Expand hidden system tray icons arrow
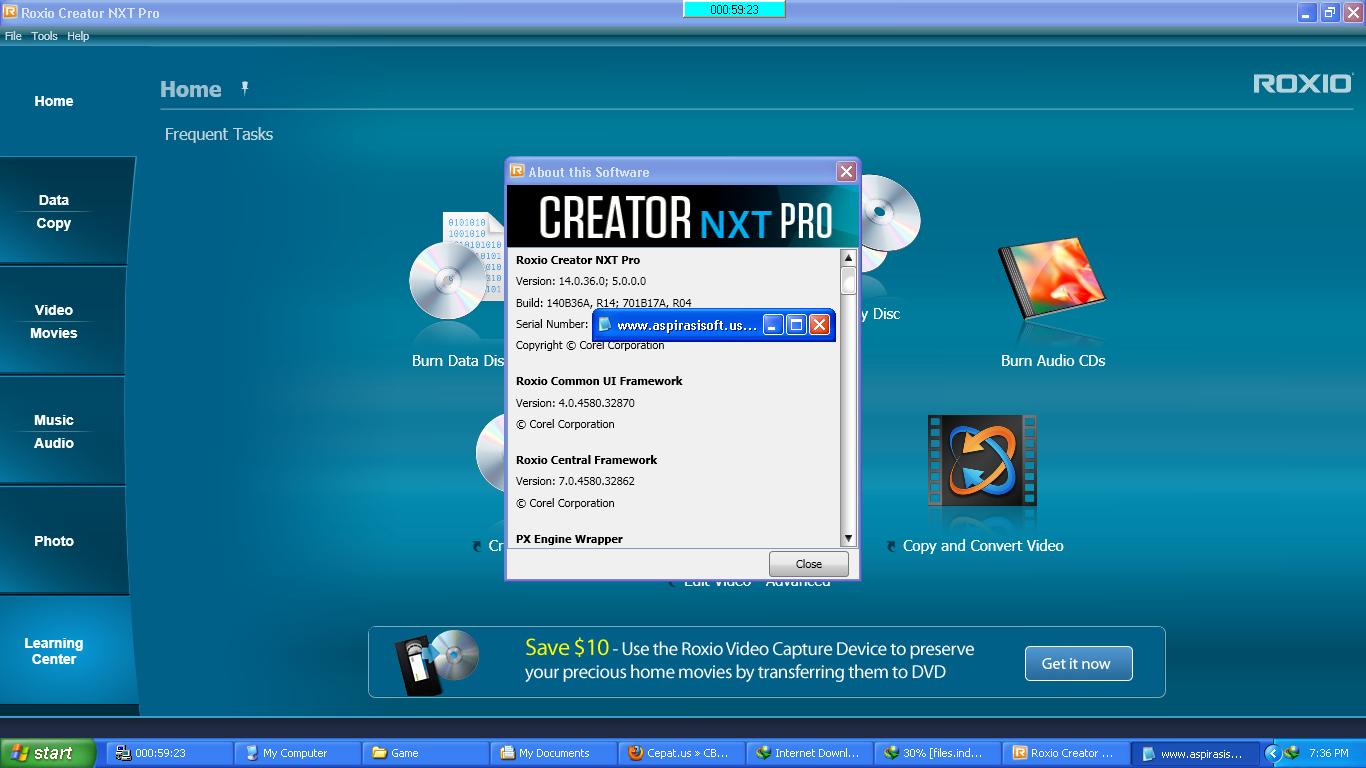The image size is (1366, 768). click(1272, 754)
